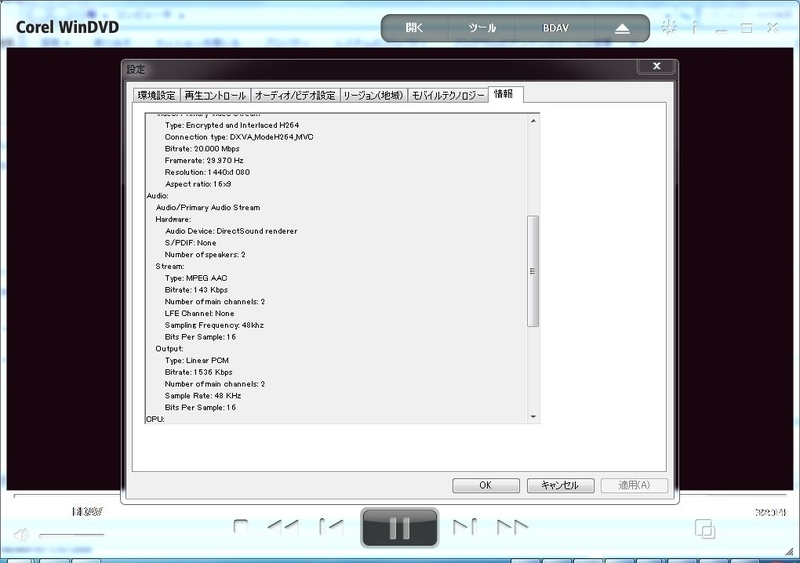
Task: Click the 'Bitrate: 143 Kbps' line
Action: pos(196,289)
